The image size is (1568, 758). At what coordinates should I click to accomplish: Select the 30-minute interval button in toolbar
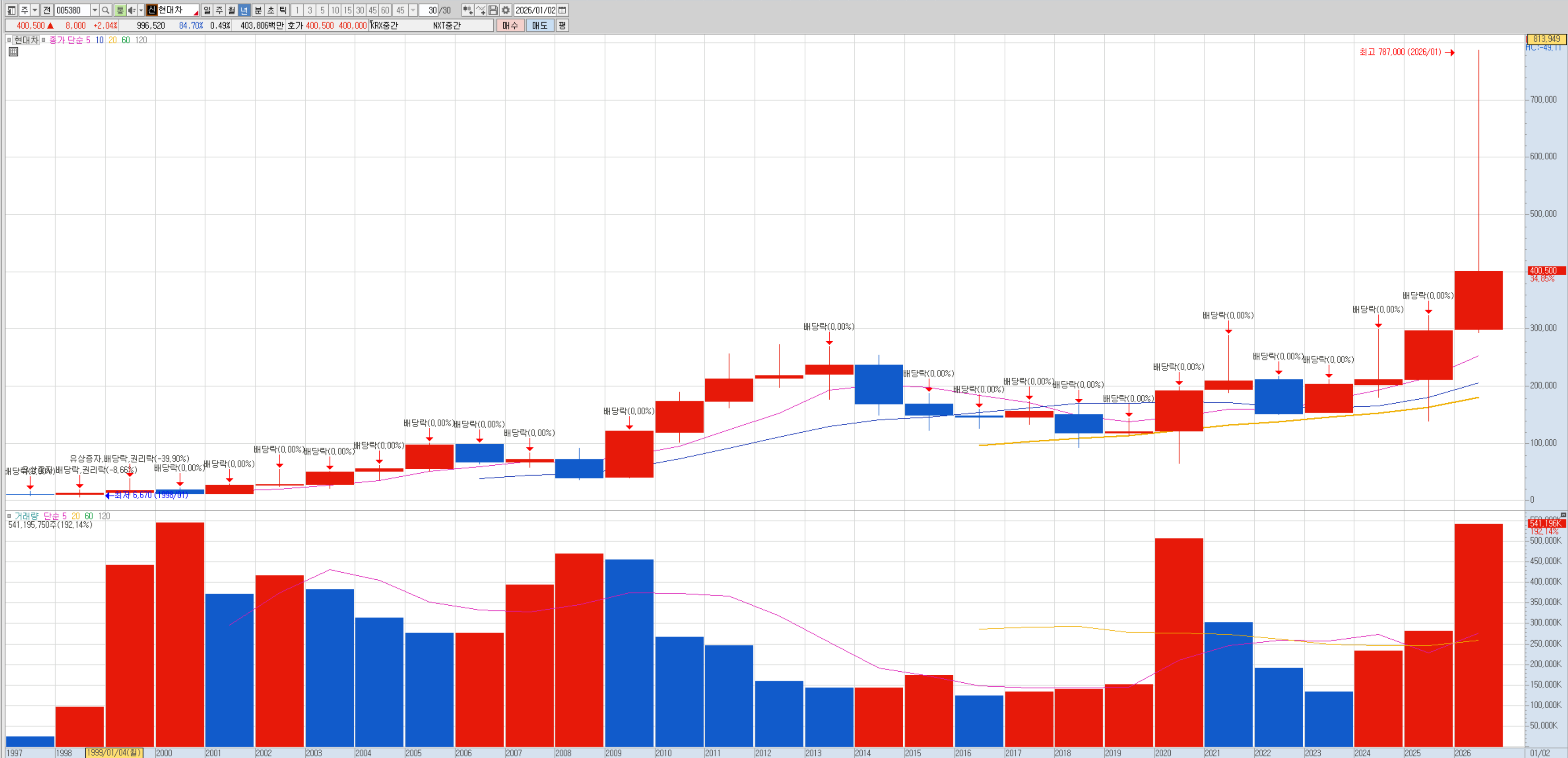click(360, 10)
